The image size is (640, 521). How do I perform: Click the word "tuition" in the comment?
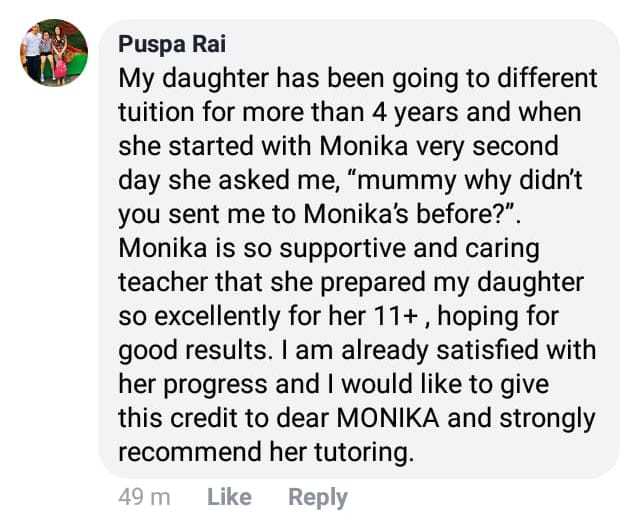click(160, 115)
